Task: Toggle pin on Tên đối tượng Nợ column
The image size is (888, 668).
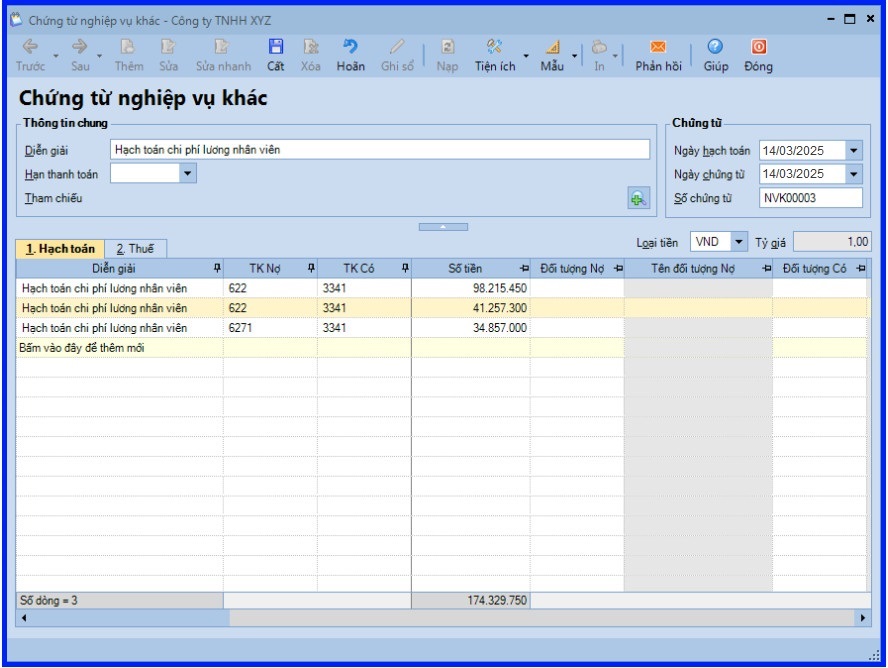Action: tap(767, 268)
